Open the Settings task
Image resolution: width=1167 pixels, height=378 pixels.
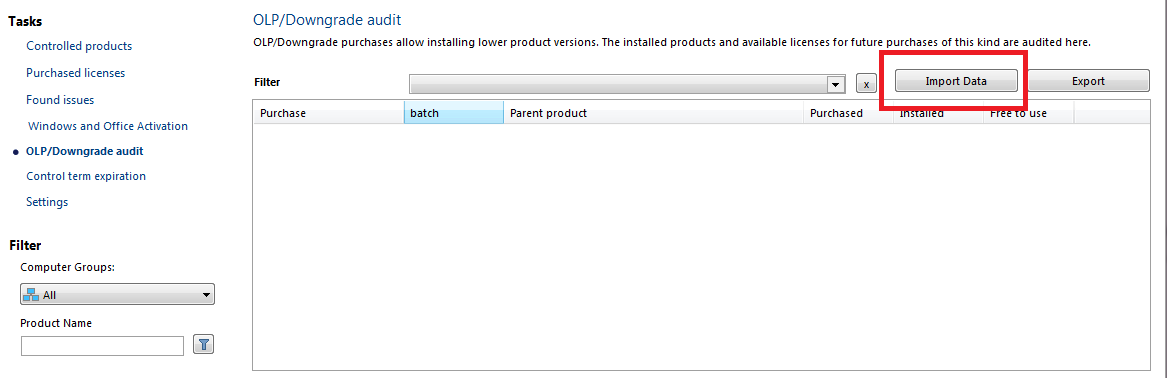coord(47,202)
